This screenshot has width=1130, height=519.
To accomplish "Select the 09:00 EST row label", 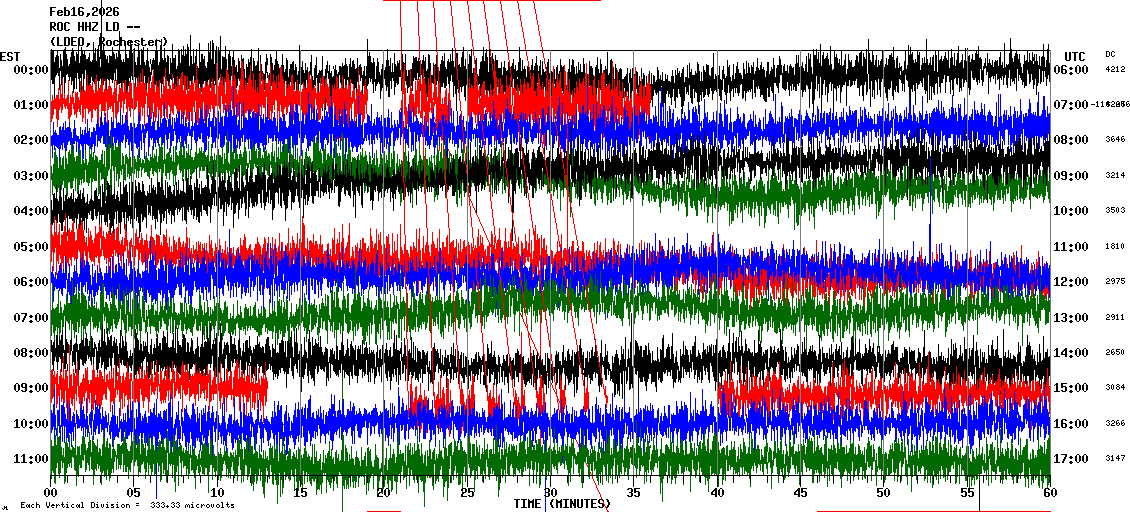I will pos(30,388).
